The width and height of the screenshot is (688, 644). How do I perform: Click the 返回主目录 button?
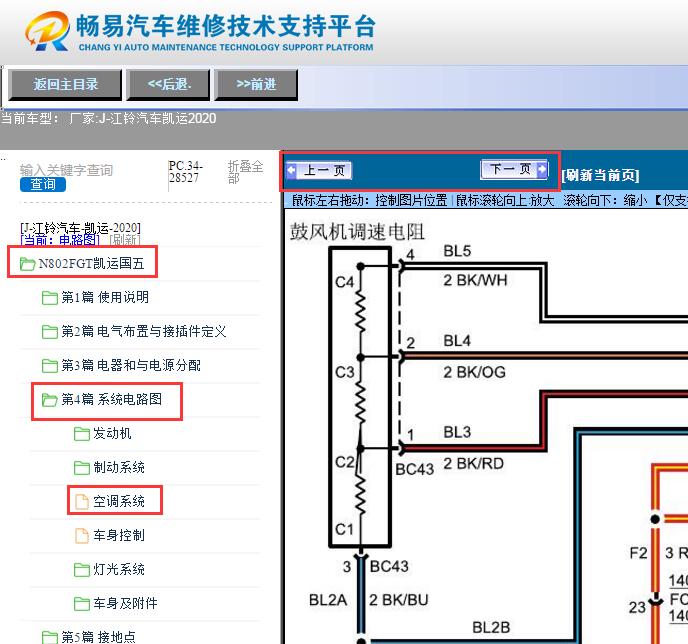point(65,84)
